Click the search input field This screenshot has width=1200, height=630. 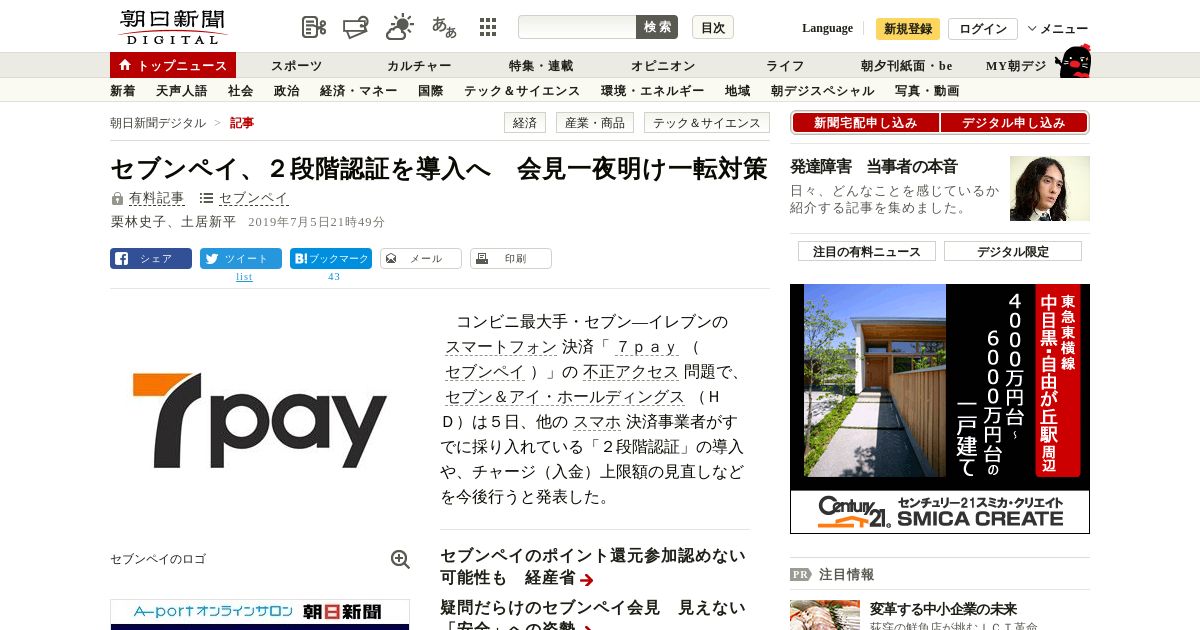coord(577,27)
